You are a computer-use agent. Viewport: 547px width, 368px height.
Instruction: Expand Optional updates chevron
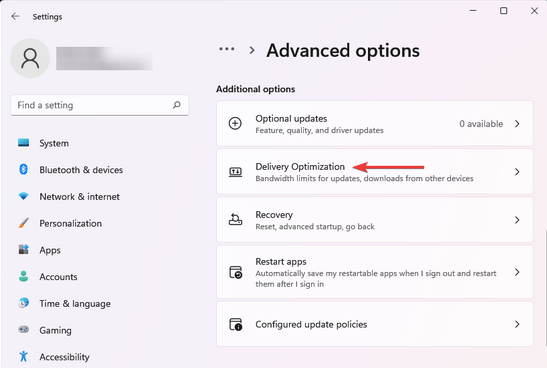517,123
